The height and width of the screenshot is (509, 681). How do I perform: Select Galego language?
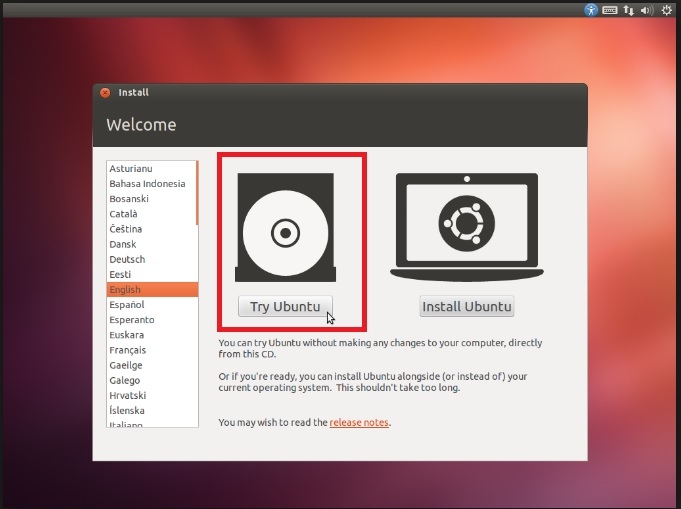[152, 380]
